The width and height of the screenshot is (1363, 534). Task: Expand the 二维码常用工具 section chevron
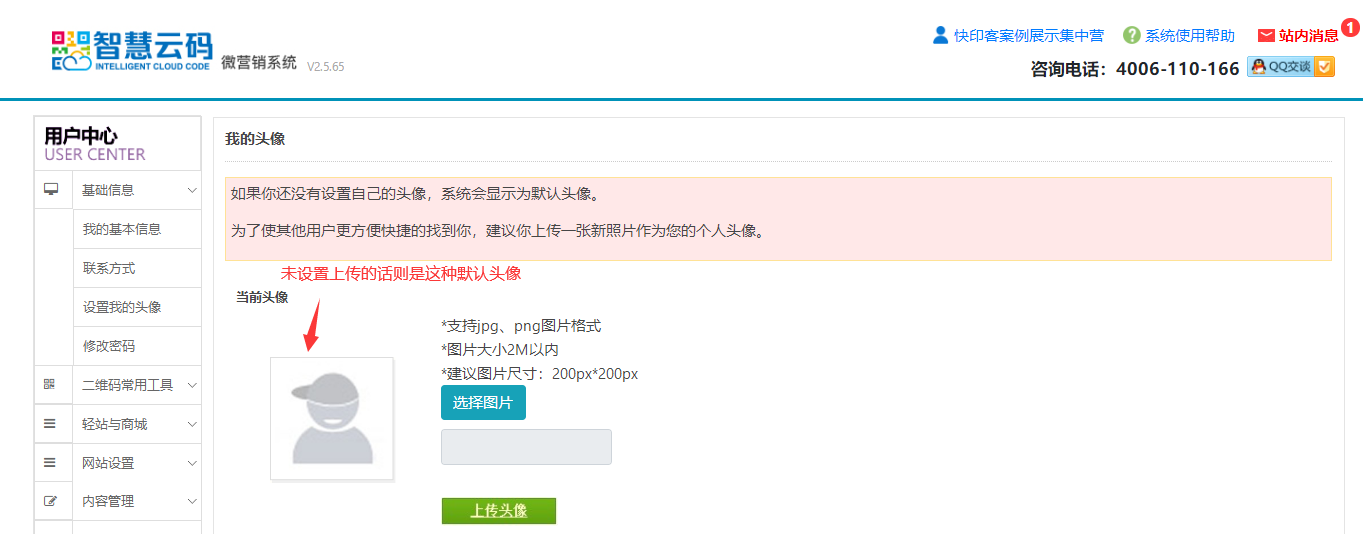tap(192, 385)
